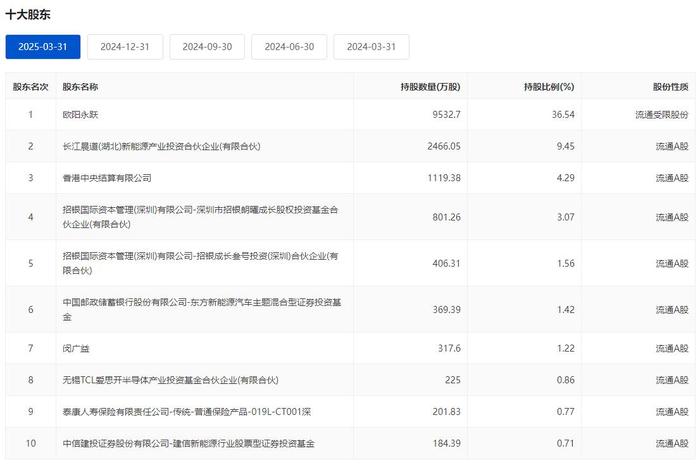The image size is (700, 465).
Task: Click share count 9532.7
Action: coord(446,115)
